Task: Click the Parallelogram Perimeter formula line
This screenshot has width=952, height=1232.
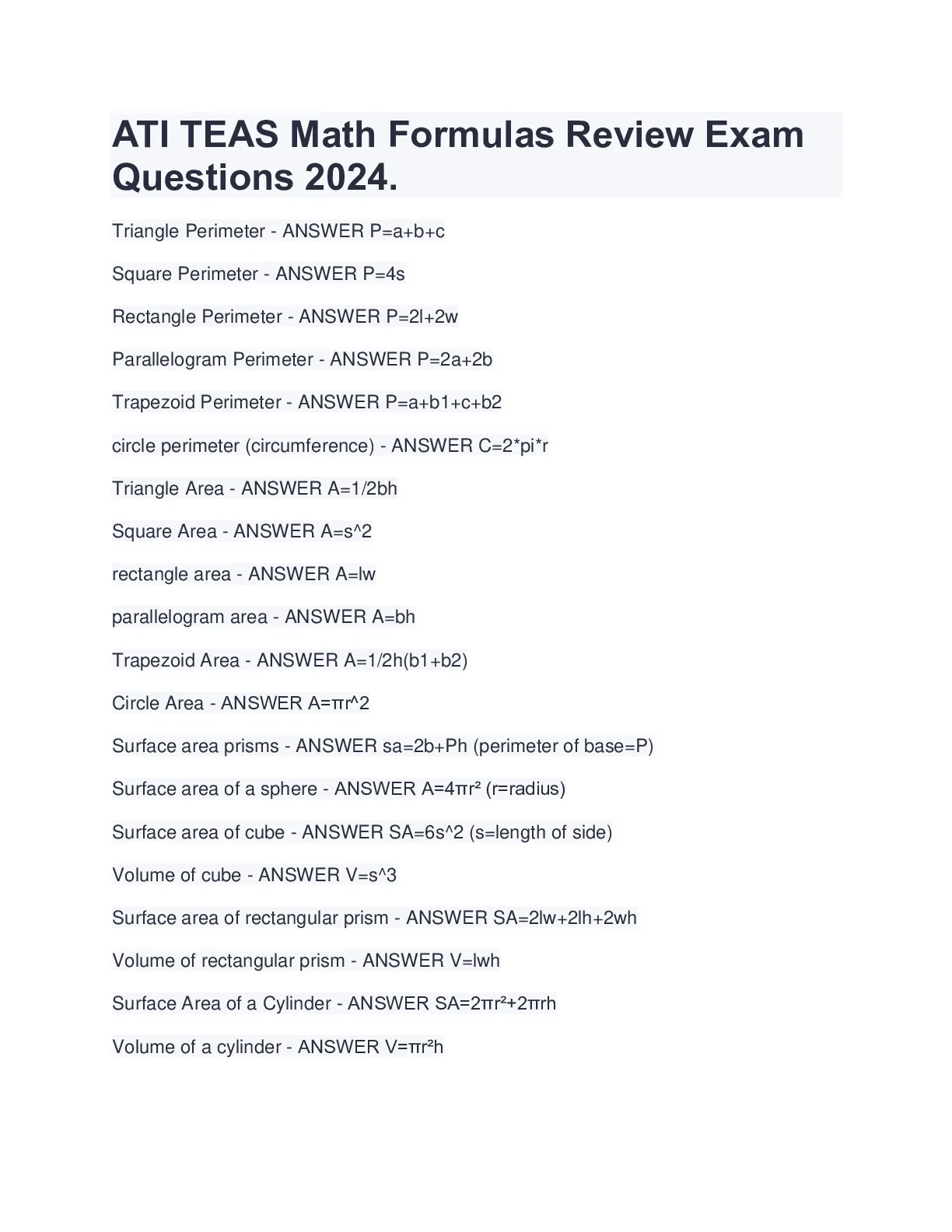Action: pyautogui.click(x=303, y=359)
